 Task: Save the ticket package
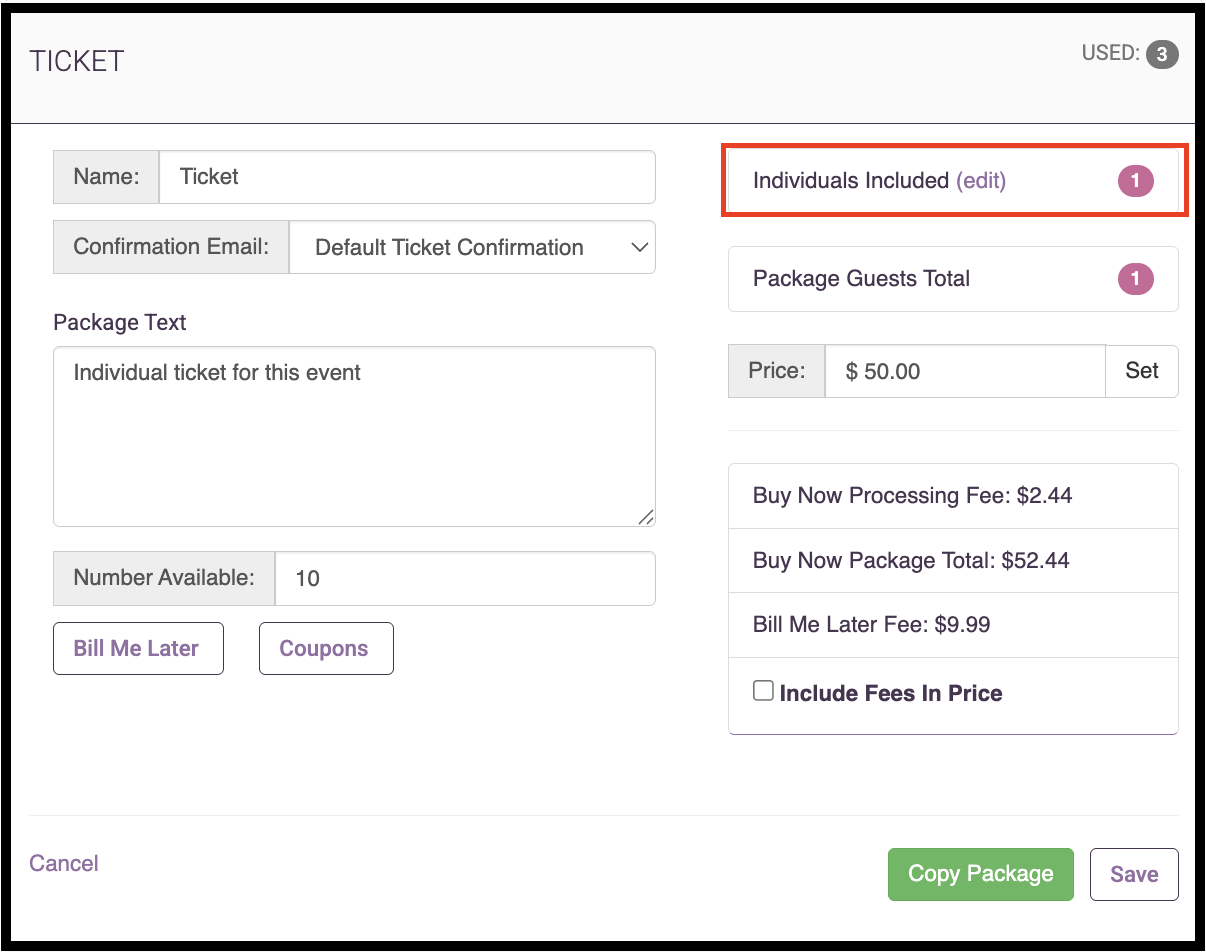click(1134, 874)
